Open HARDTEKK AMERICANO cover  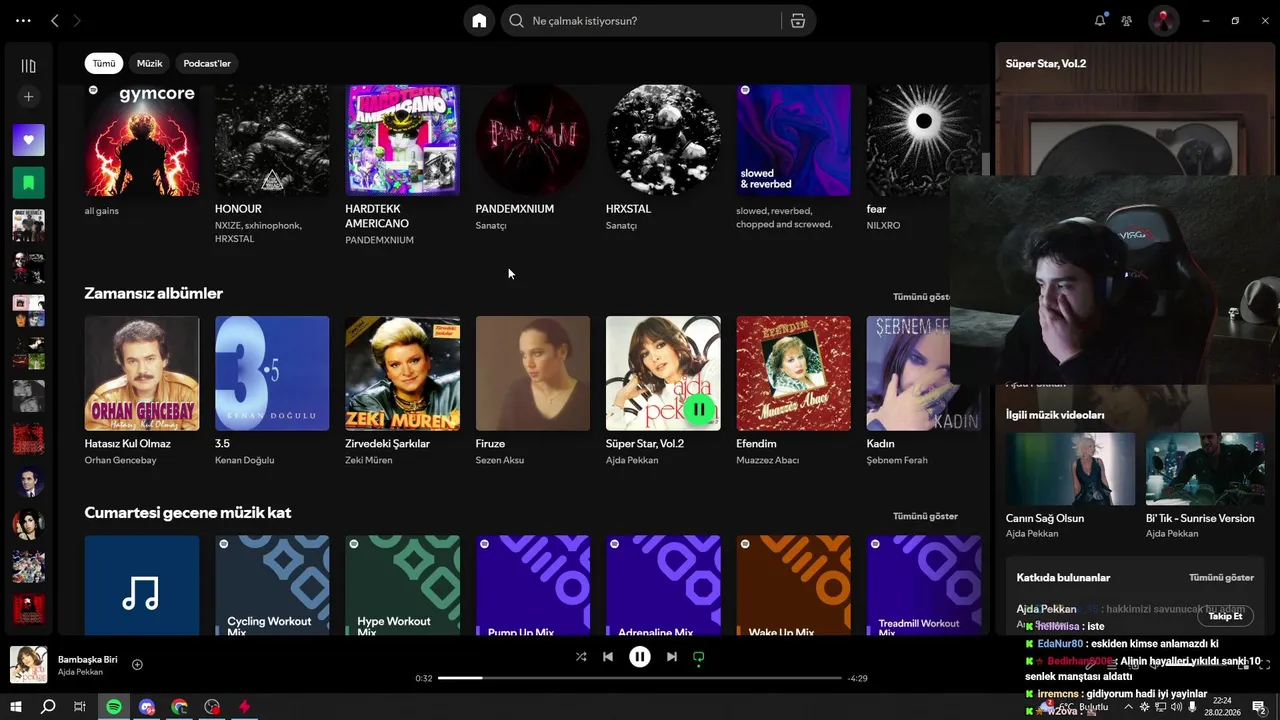tap(402, 140)
